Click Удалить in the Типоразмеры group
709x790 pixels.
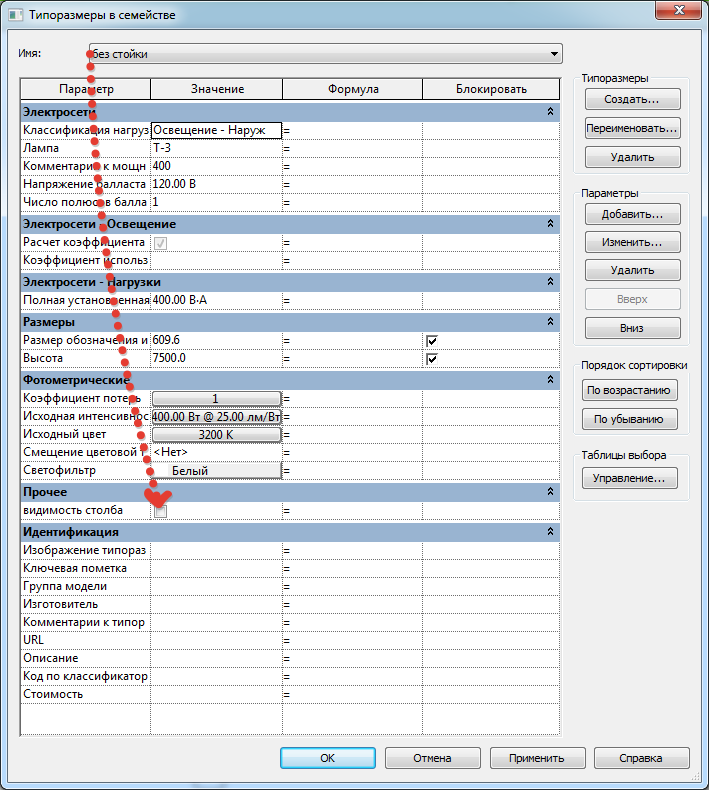pyautogui.click(x=632, y=157)
